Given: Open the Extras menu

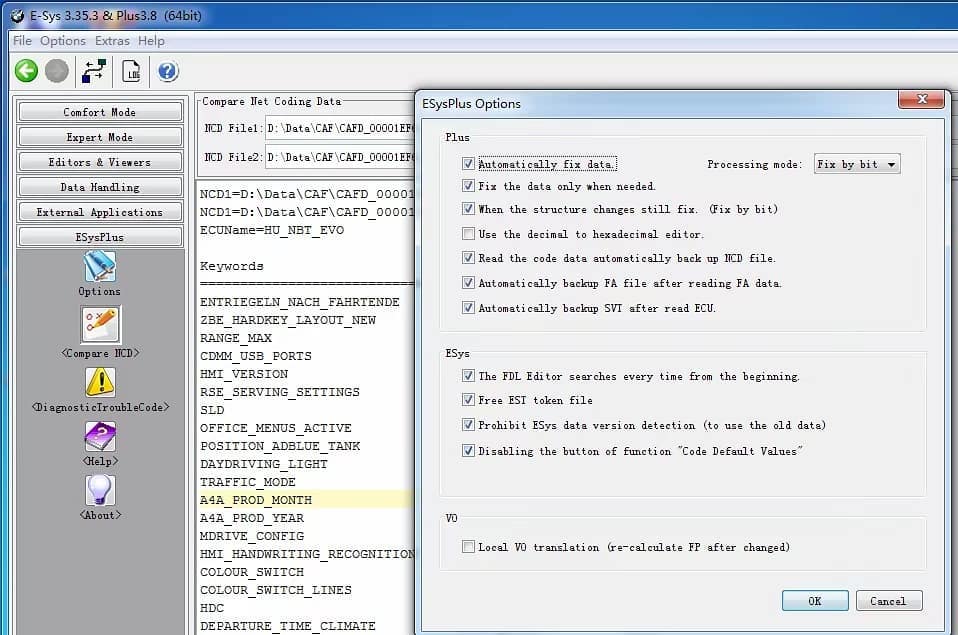Looking at the screenshot, I should tap(112, 40).
